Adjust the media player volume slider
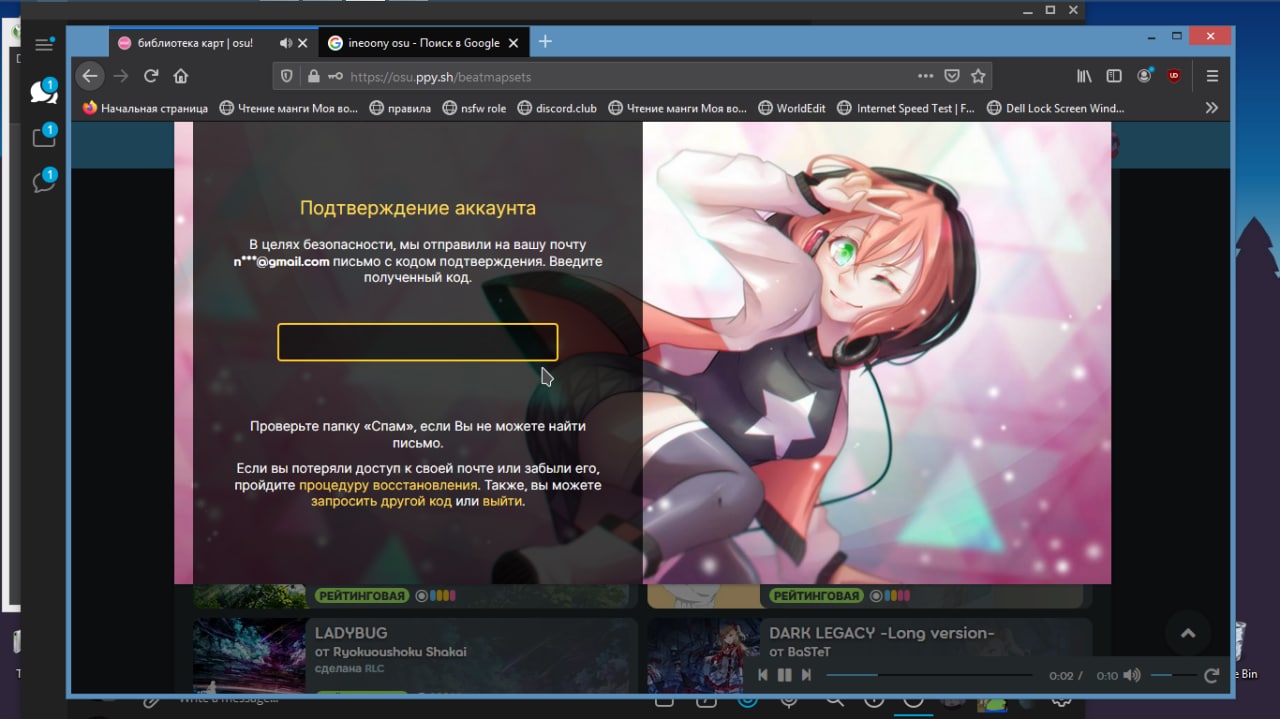Screen dimensions: 1280x719 click(1173, 675)
